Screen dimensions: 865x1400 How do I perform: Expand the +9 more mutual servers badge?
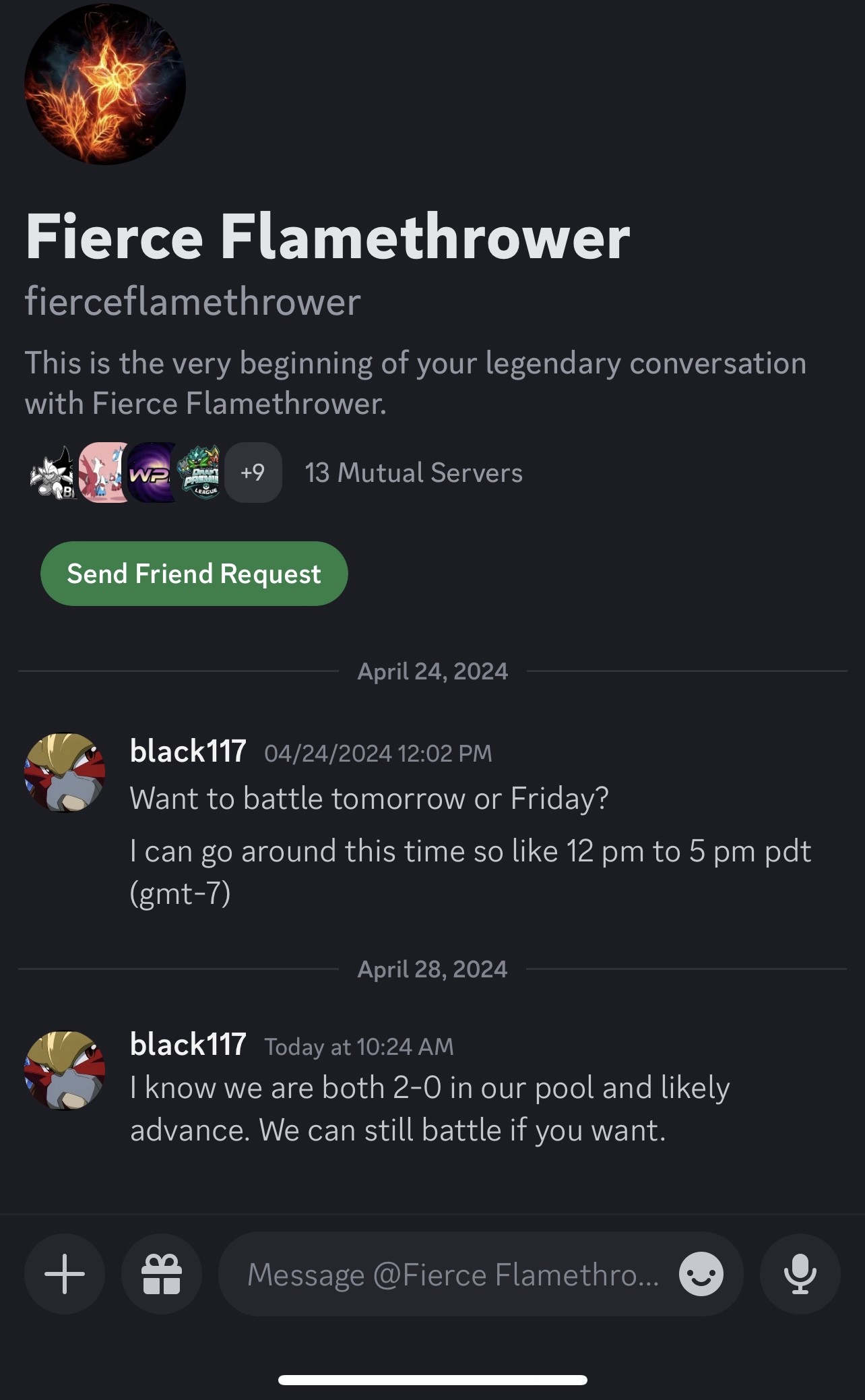253,473
